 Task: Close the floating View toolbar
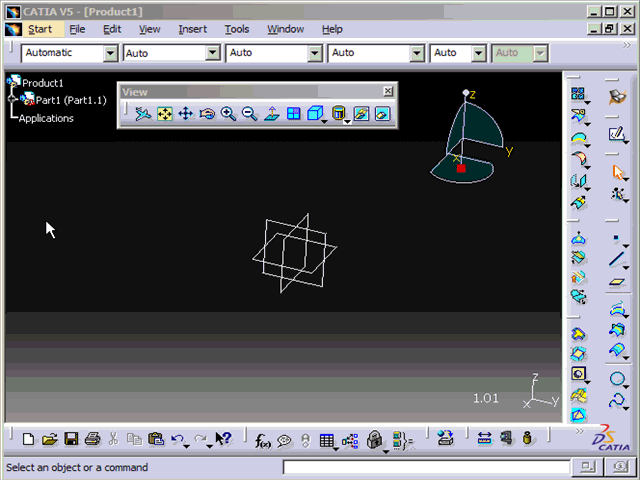pos(388,91)
